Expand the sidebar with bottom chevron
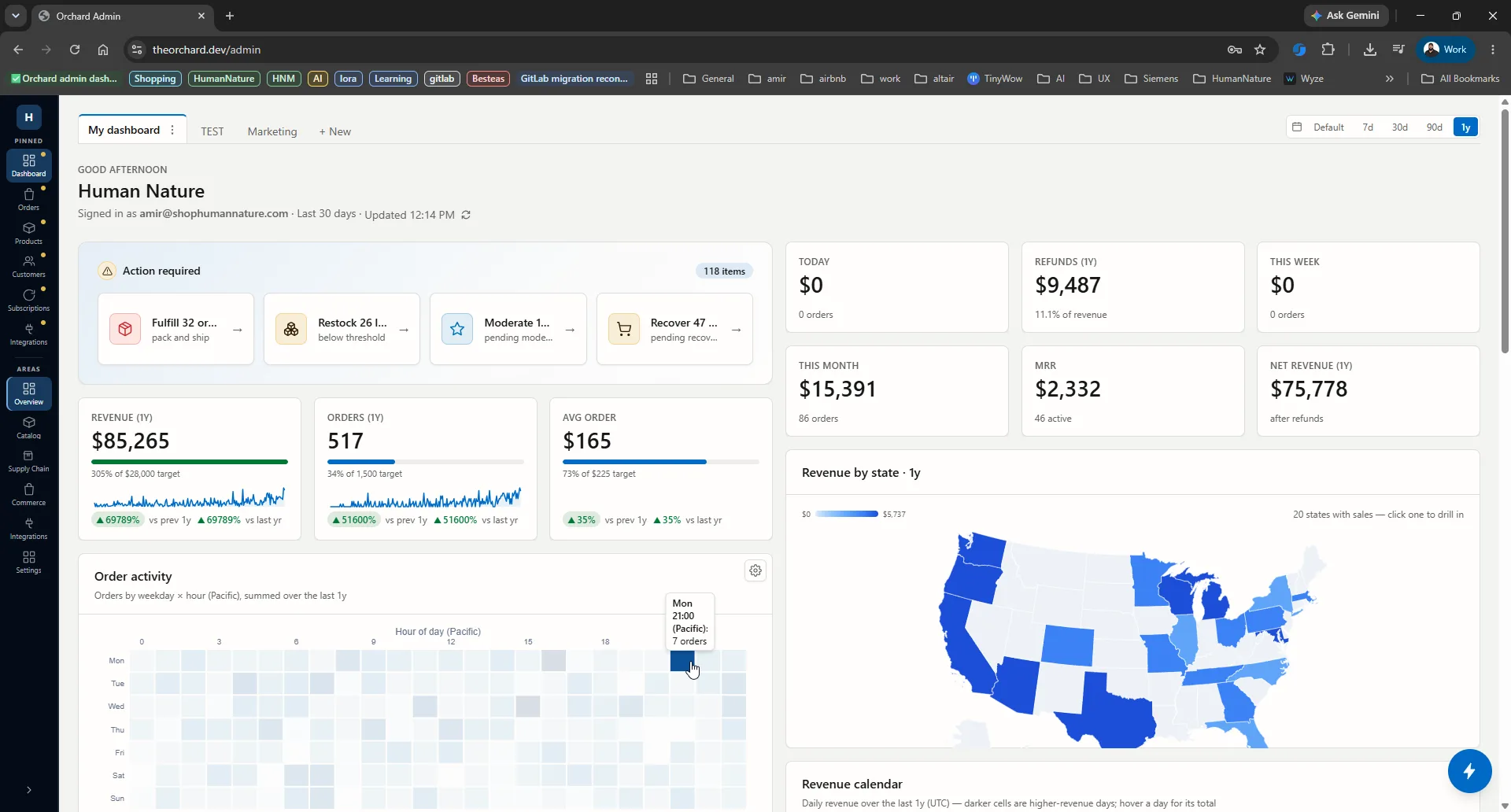 coord(29,790)
